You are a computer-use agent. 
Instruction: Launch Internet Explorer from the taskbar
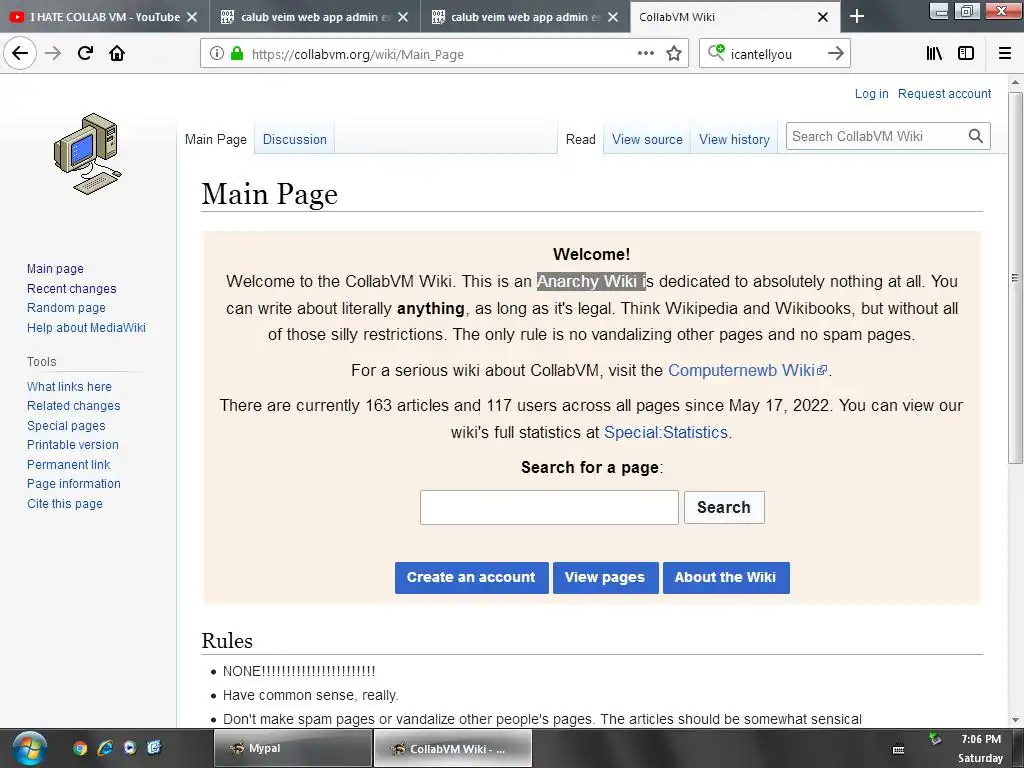pyautogui.click(x=104, y=748)
